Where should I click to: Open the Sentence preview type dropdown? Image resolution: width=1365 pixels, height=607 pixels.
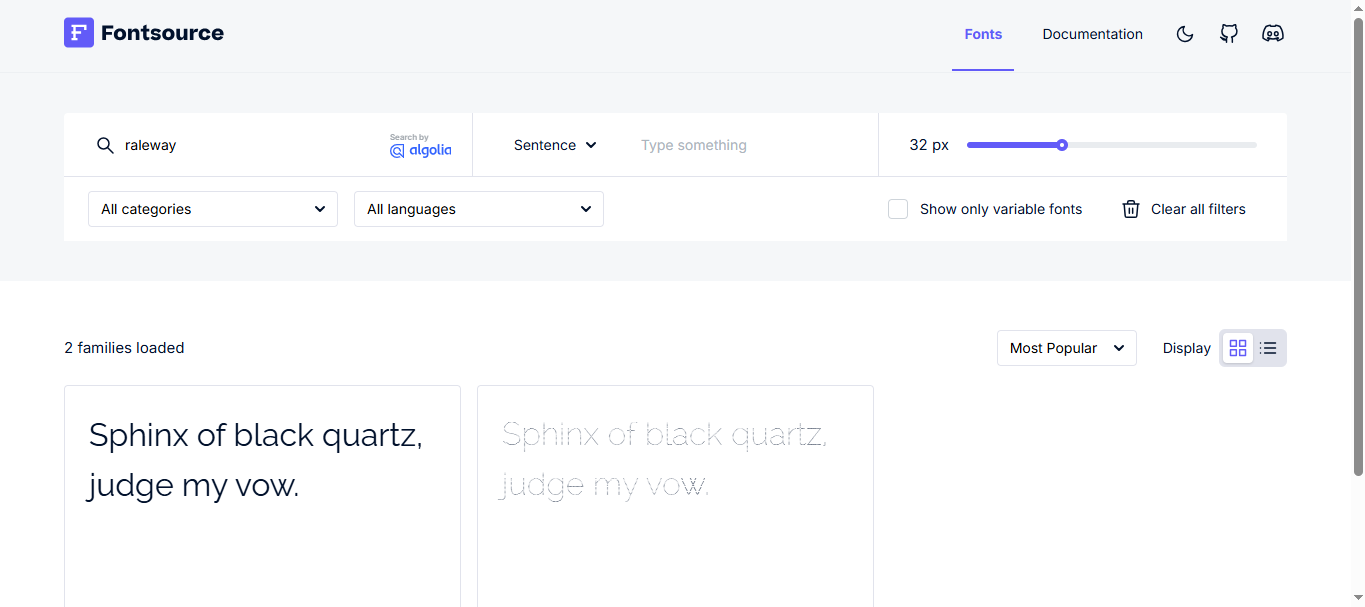555,145
